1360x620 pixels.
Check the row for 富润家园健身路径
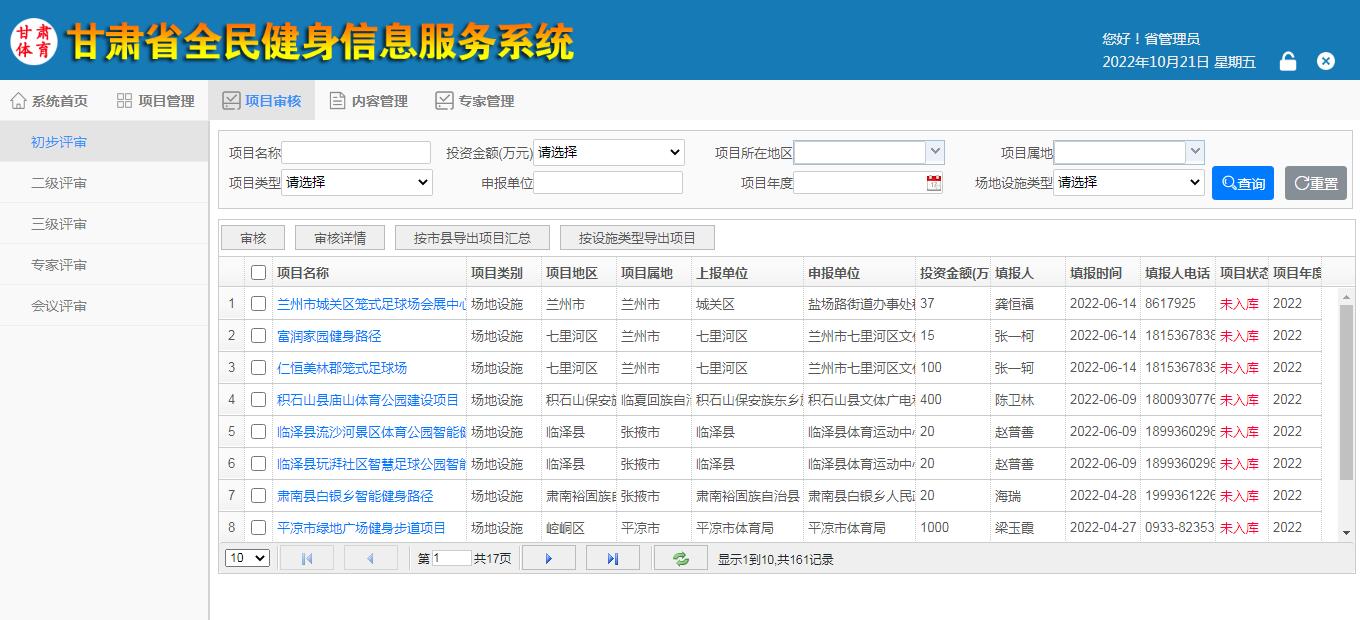[259, 336]
